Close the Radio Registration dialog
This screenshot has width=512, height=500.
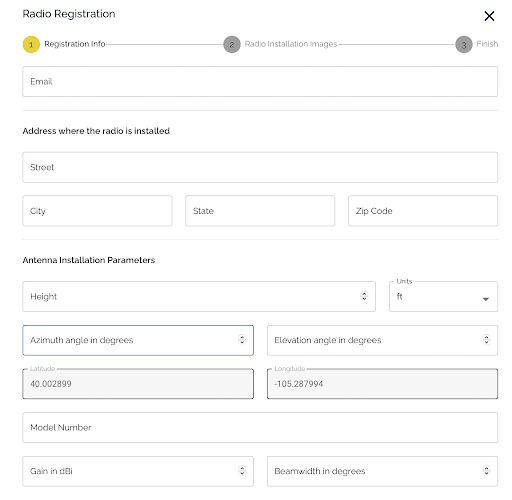489,16
